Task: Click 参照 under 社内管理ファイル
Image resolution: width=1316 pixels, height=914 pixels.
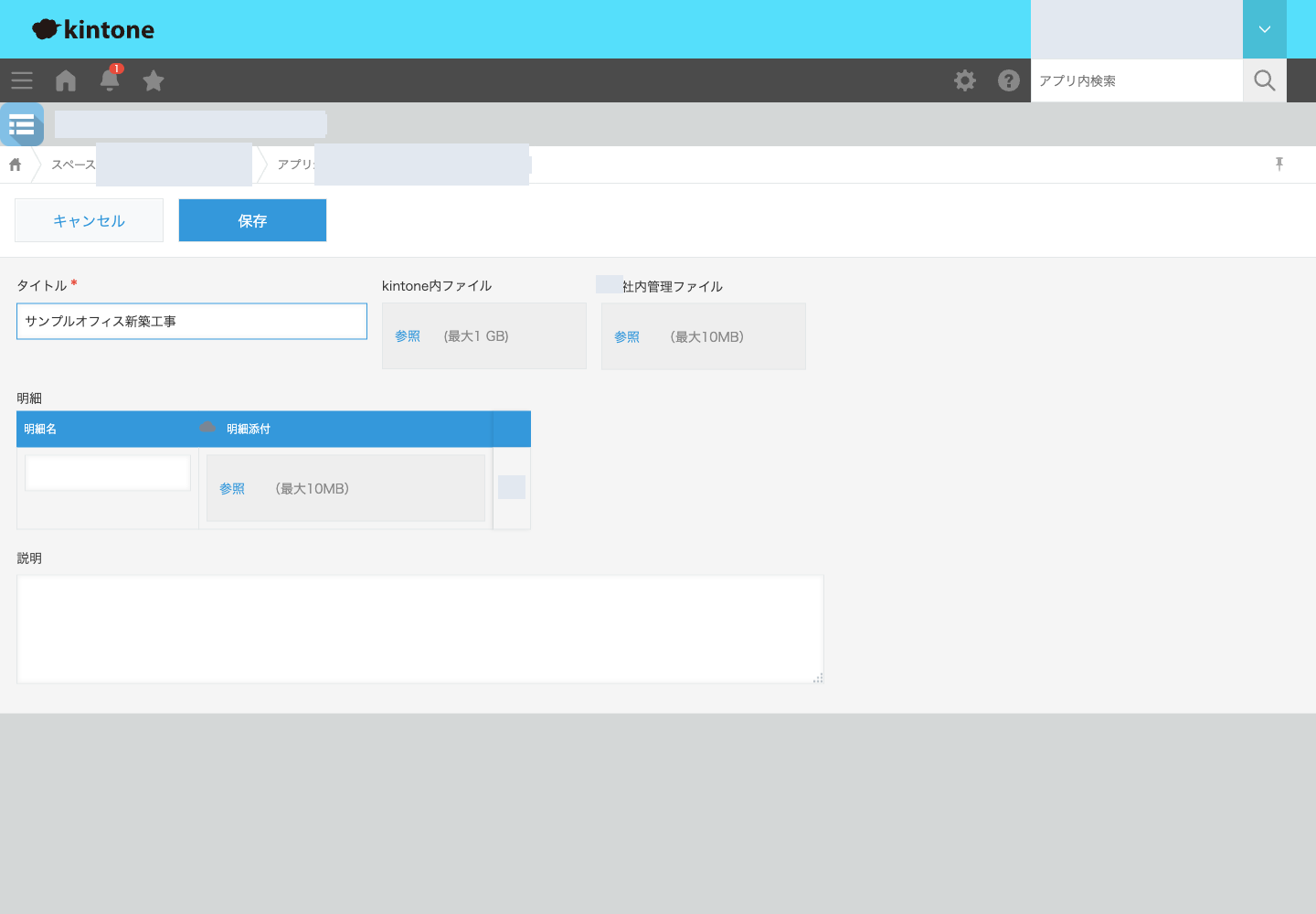Action: point(627,337)
